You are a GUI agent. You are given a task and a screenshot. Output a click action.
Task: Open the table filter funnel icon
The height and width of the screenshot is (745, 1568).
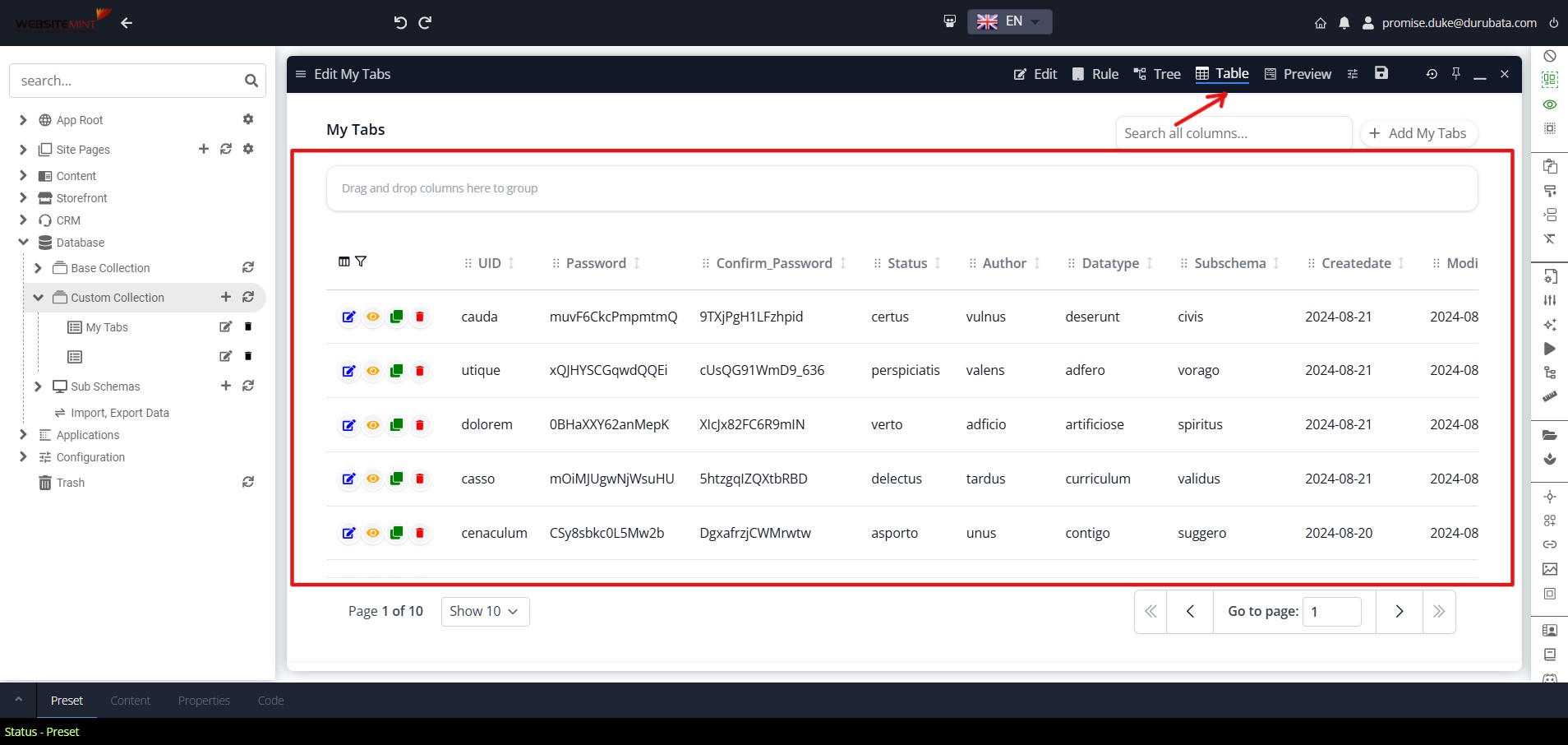click(361, 261)
